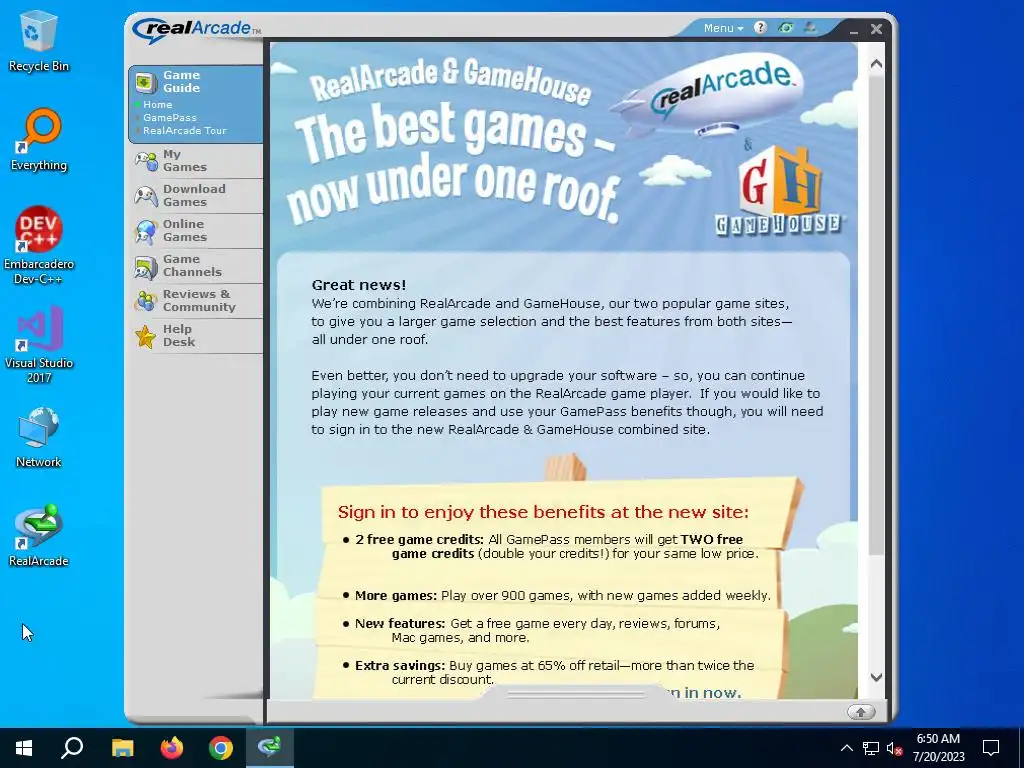Click the GameHouse GH logo
Screen dimensions: 1024x768
(780, 191)
